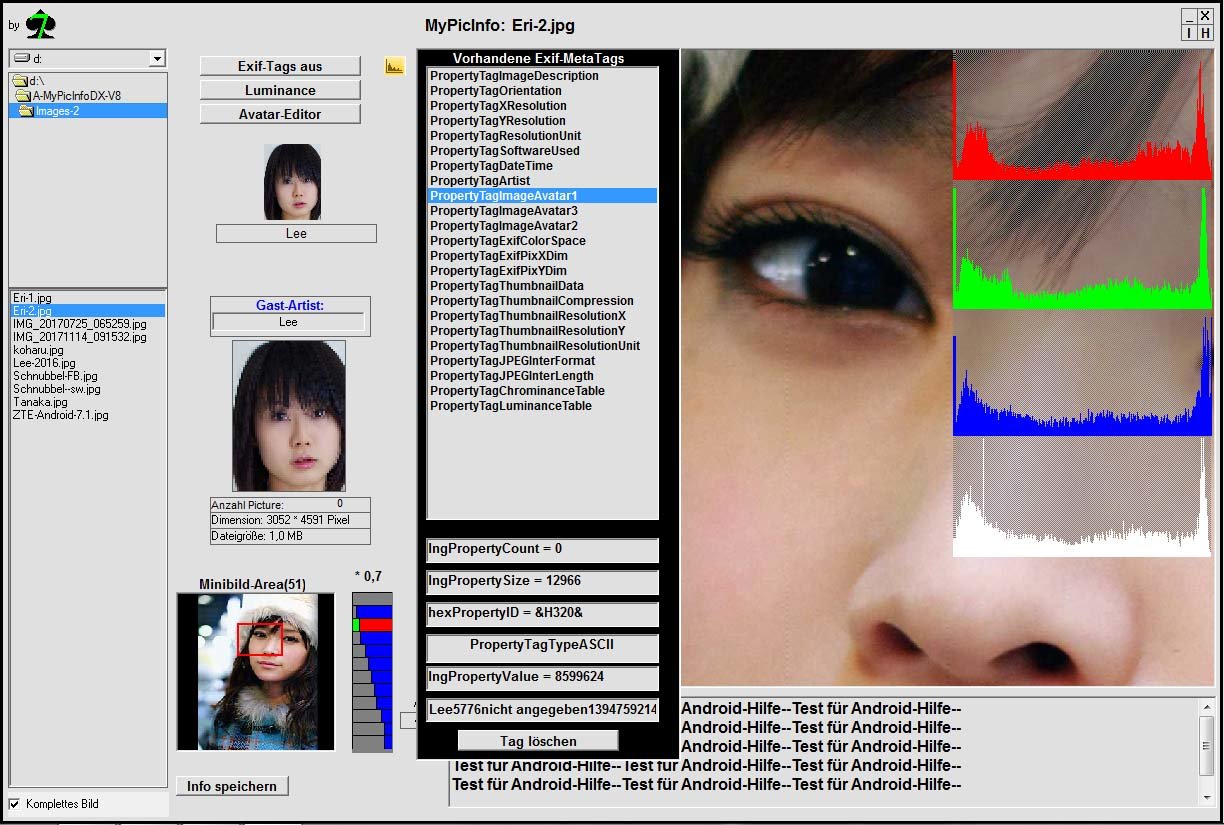
Task: Select file Tanaka.jpg
Action: 40,402
